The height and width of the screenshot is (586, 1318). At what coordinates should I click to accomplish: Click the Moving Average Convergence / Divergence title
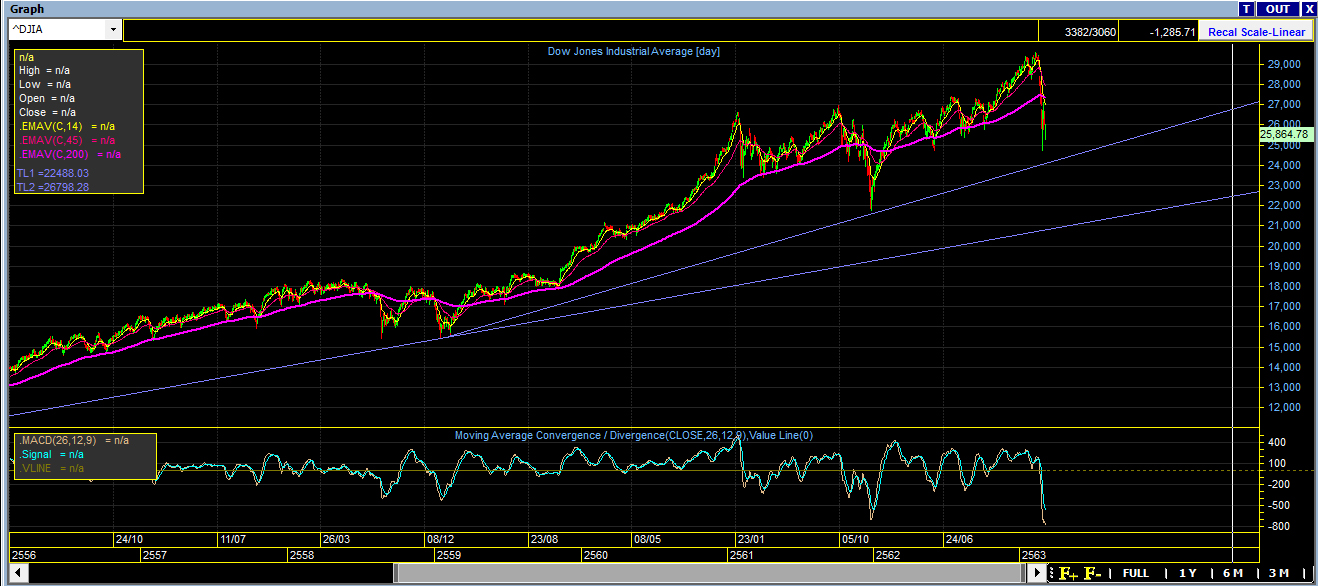tap(633, 435)
